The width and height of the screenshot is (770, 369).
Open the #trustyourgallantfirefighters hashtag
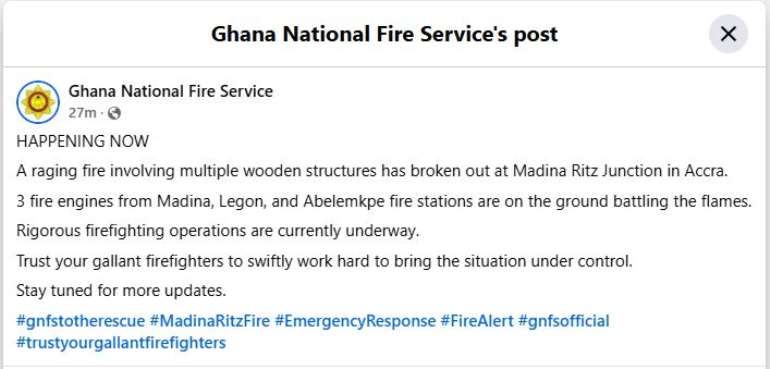(121, 342)
